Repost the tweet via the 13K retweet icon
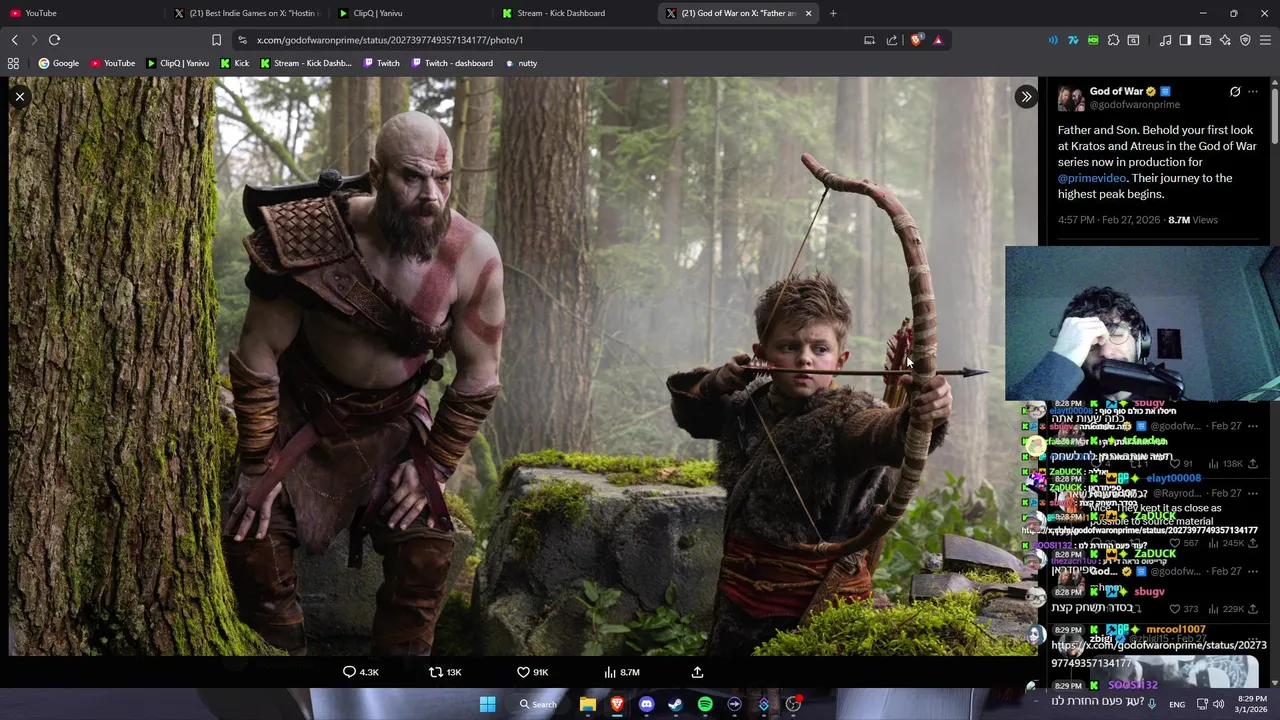Viewport: 1280px width, 720px height. 445,672
